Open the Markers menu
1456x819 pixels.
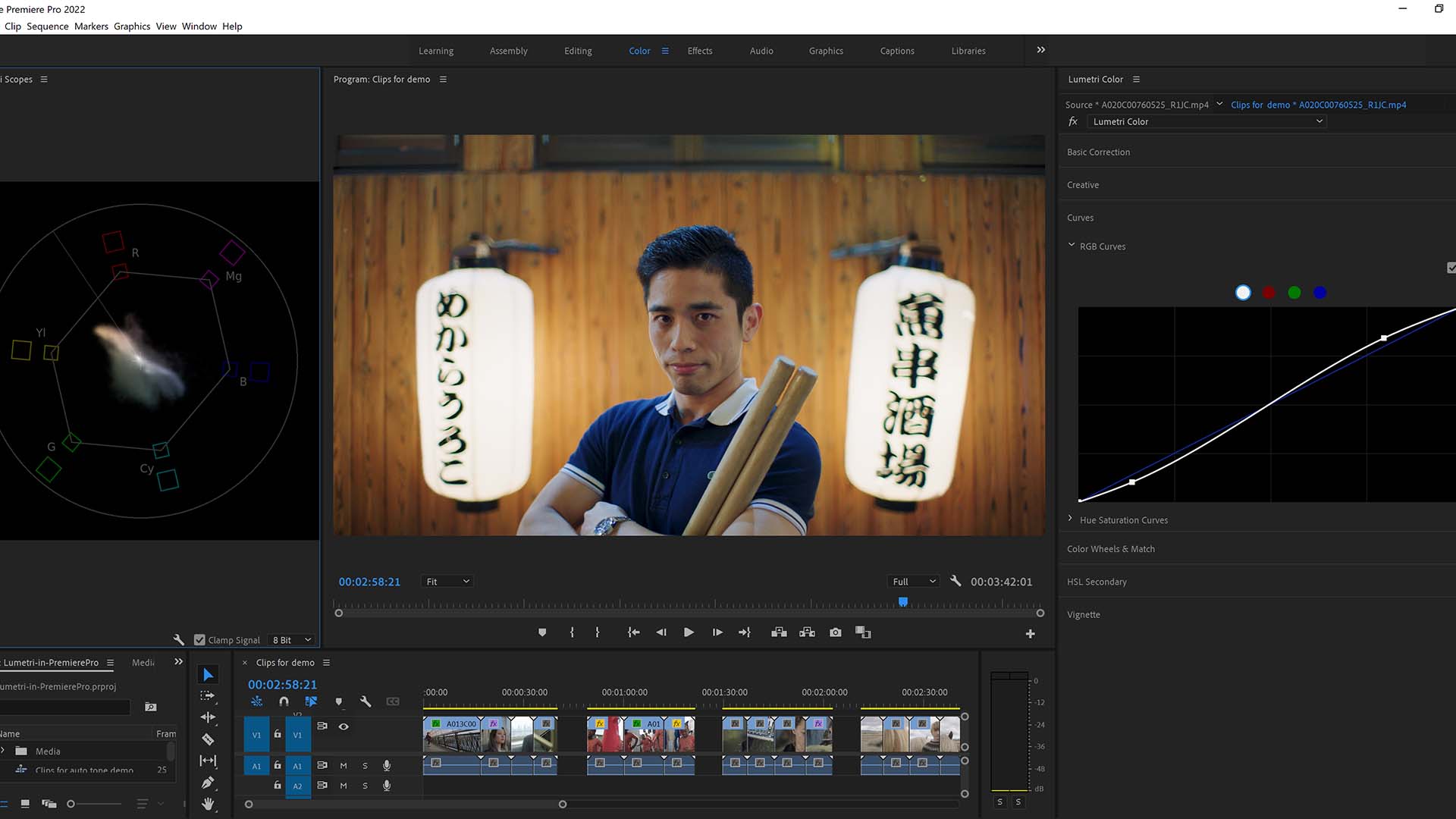coord(90,26)
